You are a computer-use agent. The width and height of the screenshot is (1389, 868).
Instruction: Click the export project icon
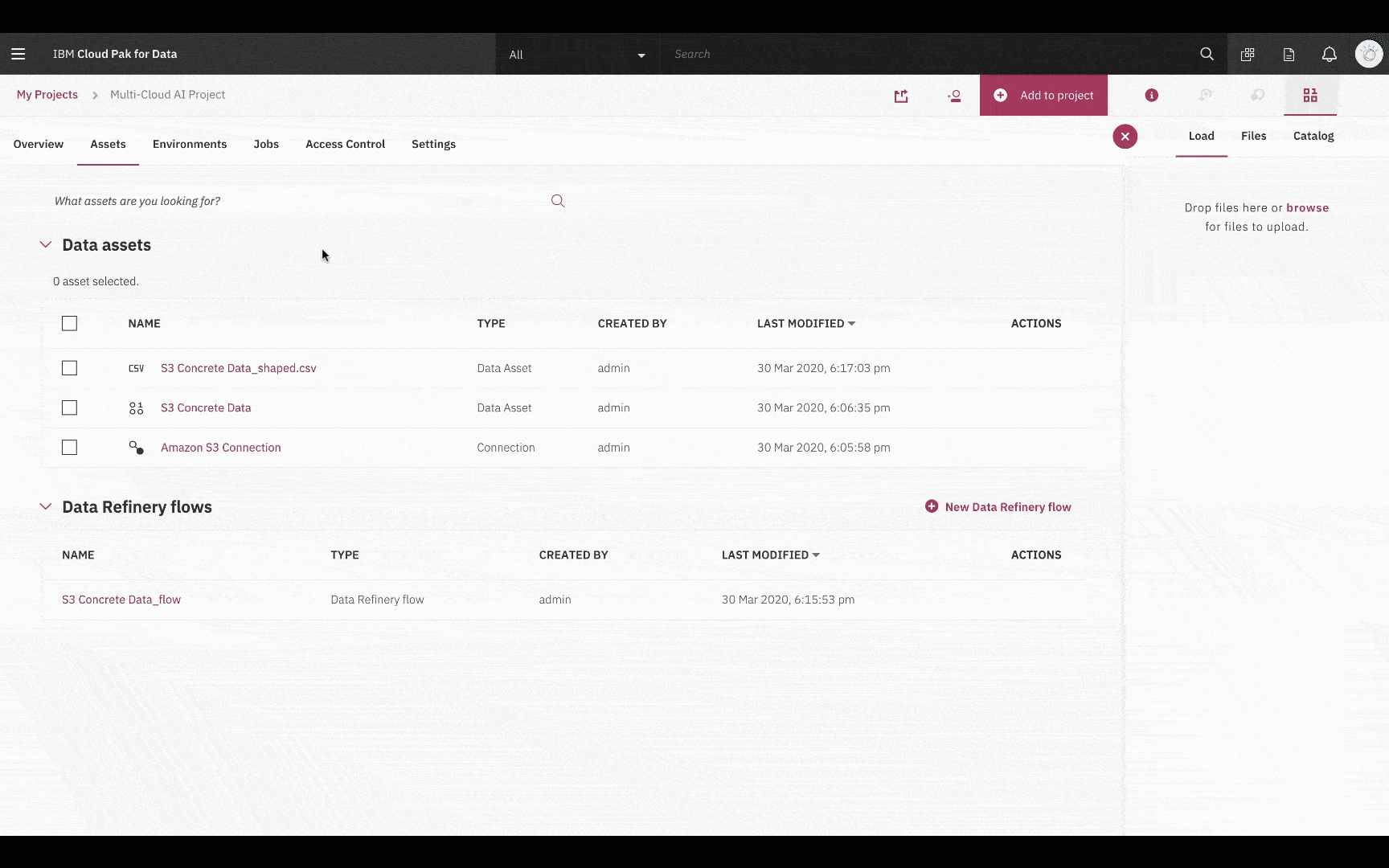point(901,96)
